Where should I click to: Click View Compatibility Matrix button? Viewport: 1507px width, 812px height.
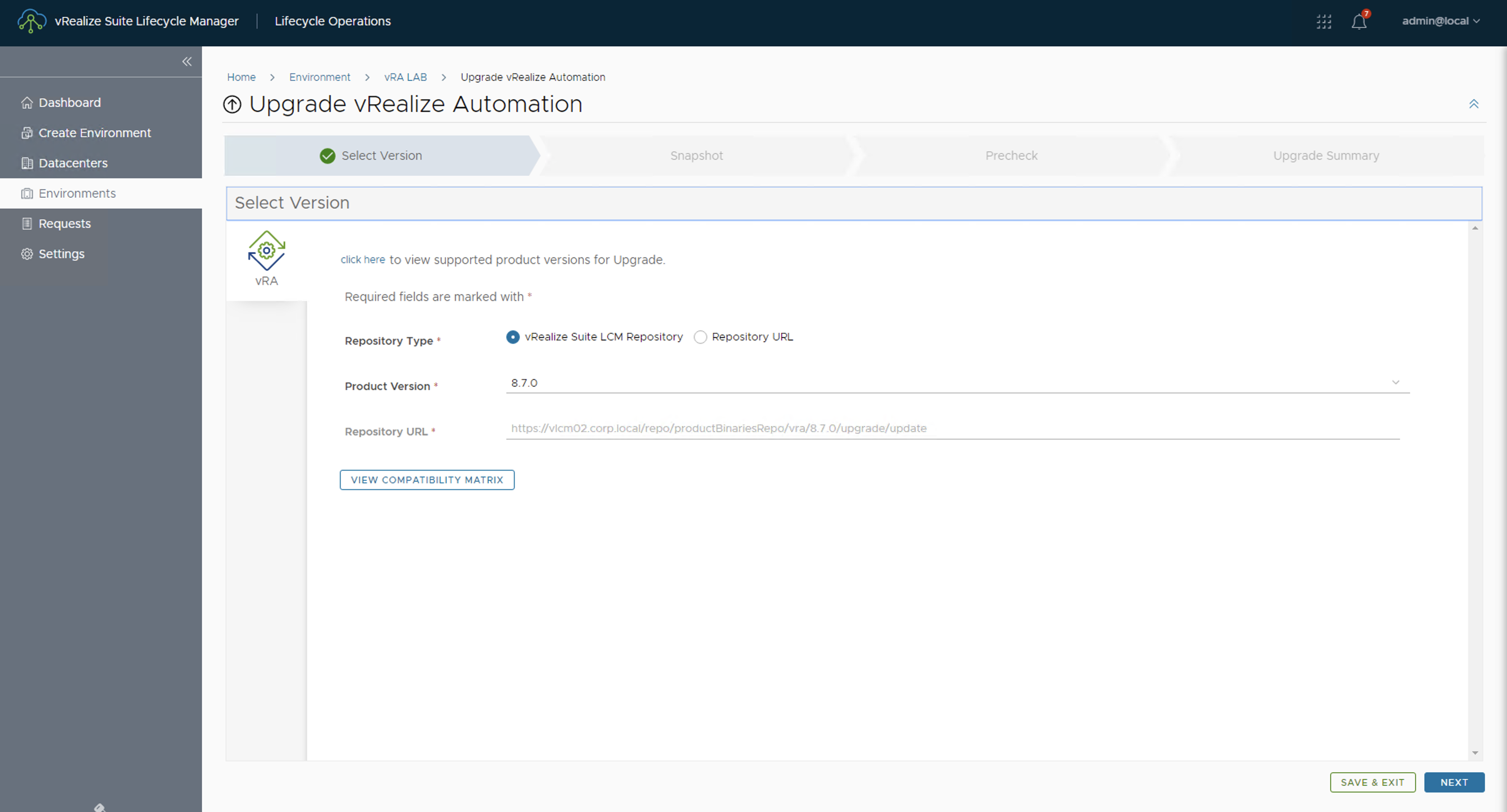click(x=426, y=480)
